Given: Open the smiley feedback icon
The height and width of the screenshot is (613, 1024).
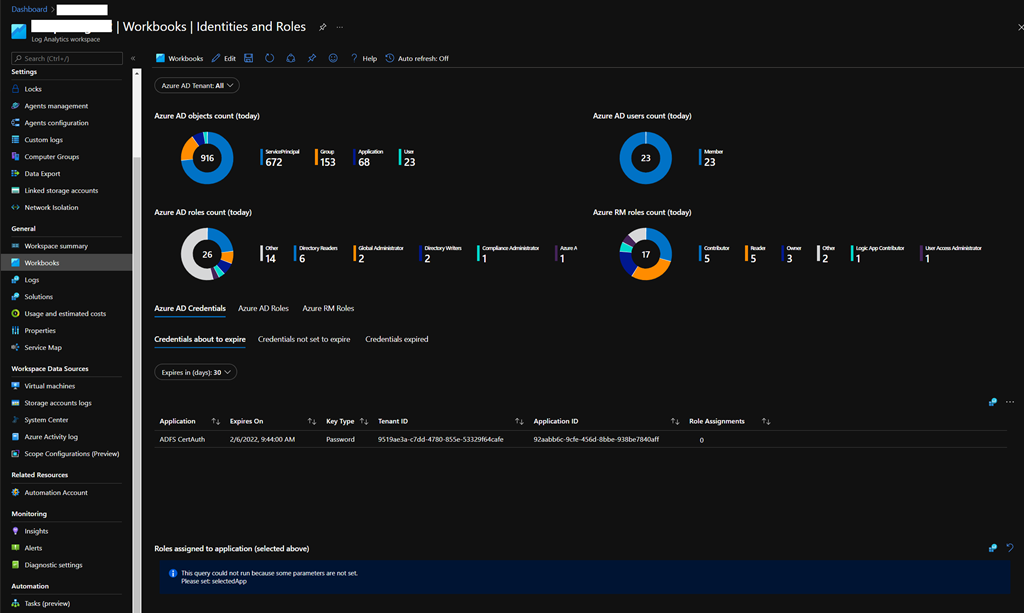Looking at the screenshot, I should coord(333,59).
